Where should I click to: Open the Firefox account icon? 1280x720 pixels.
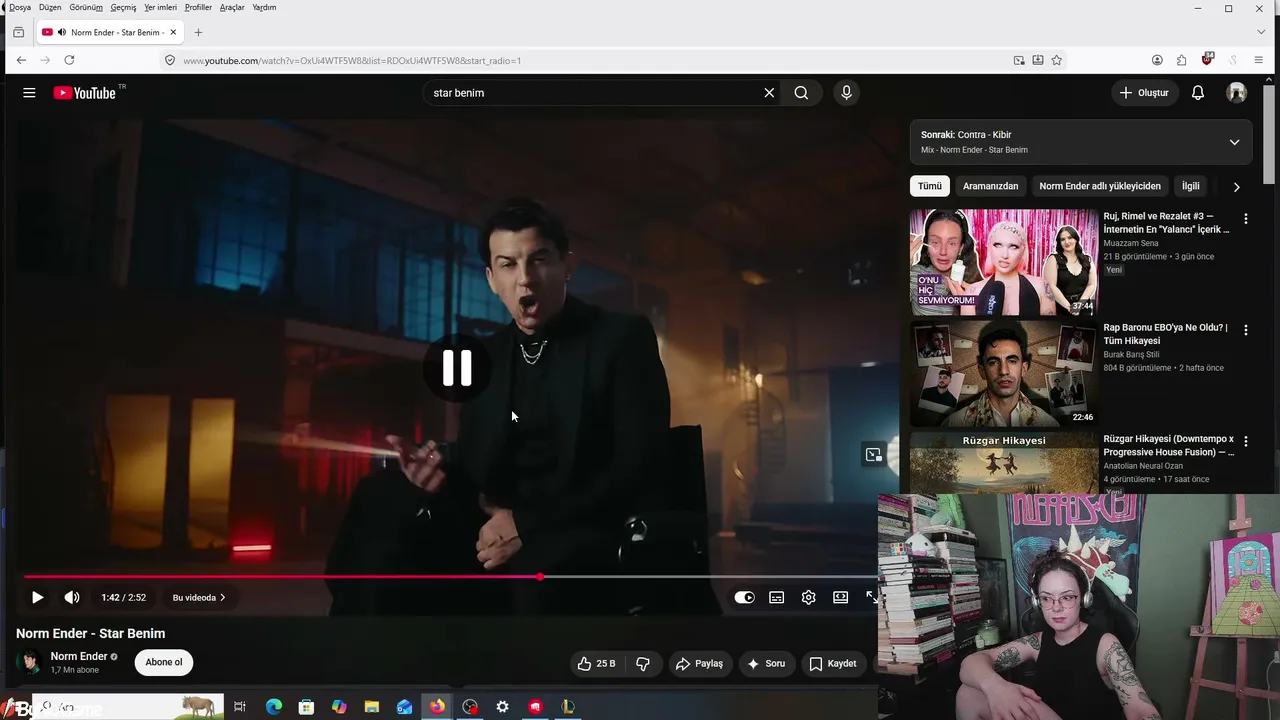1157,60
